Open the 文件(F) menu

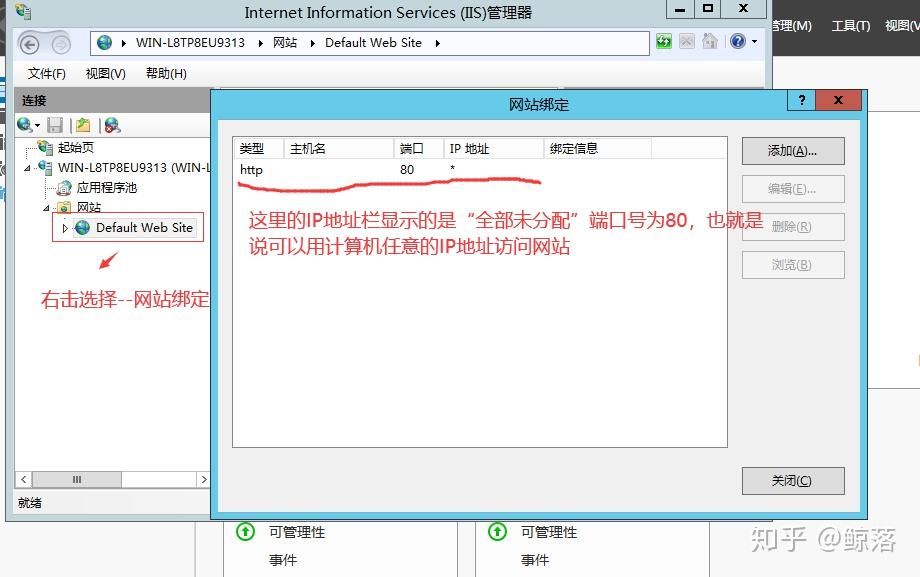[x=46, y=72]
